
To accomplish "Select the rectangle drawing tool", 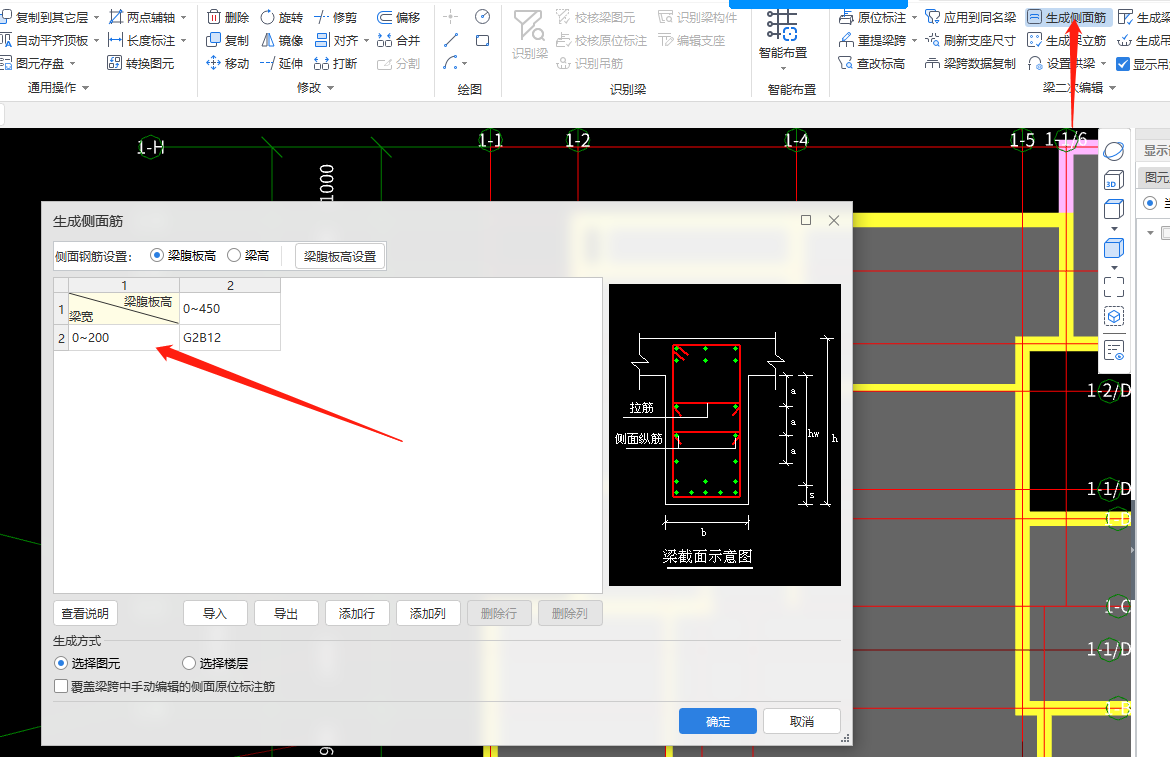I will [483, 40].
